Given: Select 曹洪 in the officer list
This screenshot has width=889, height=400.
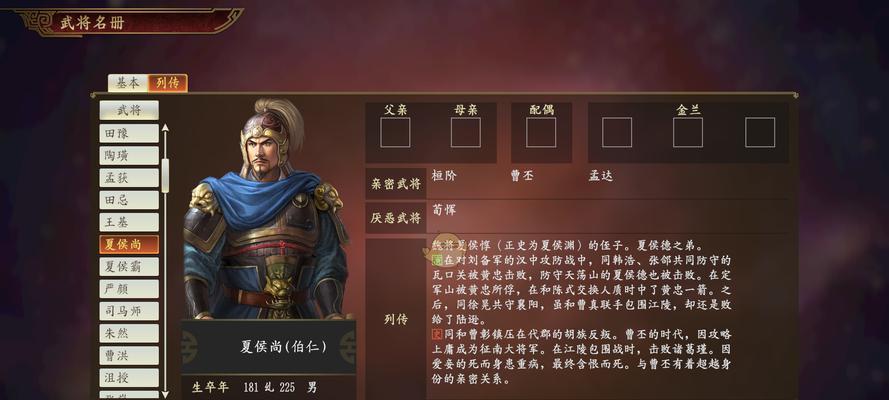Looking at the screenshot, I should [x=129, y=356].
